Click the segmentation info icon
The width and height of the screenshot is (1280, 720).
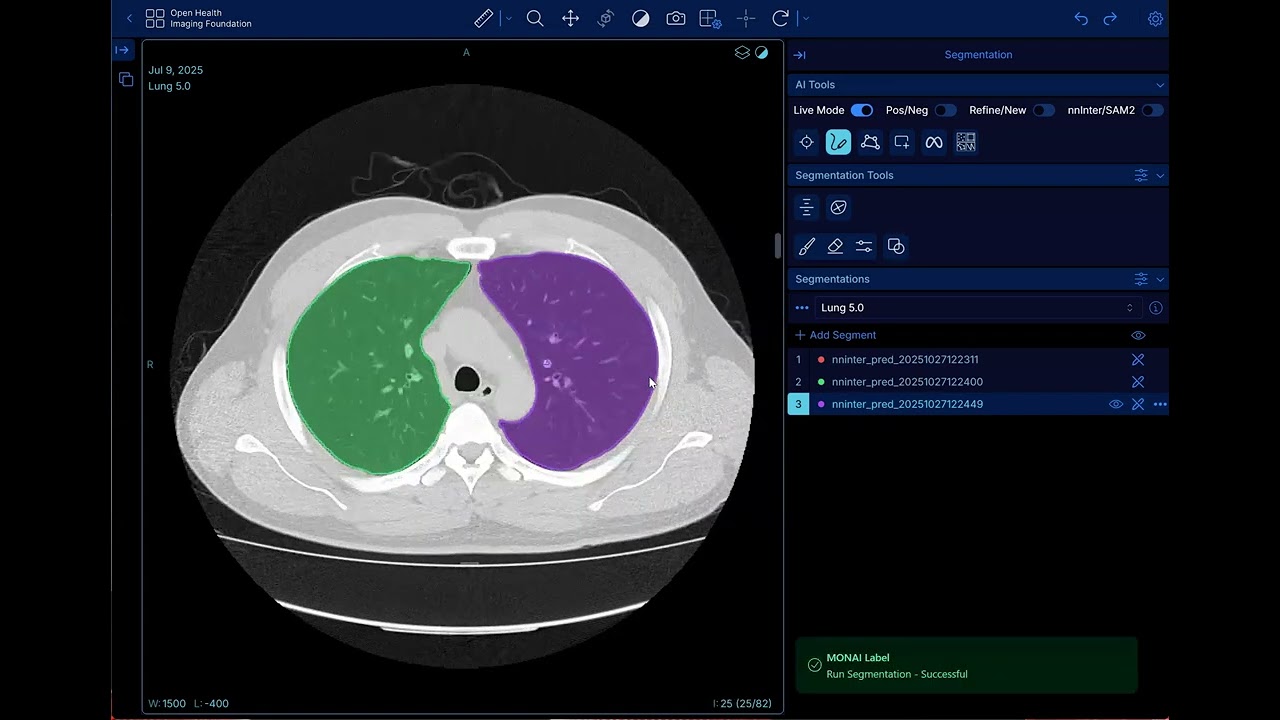coord(1155,308)
